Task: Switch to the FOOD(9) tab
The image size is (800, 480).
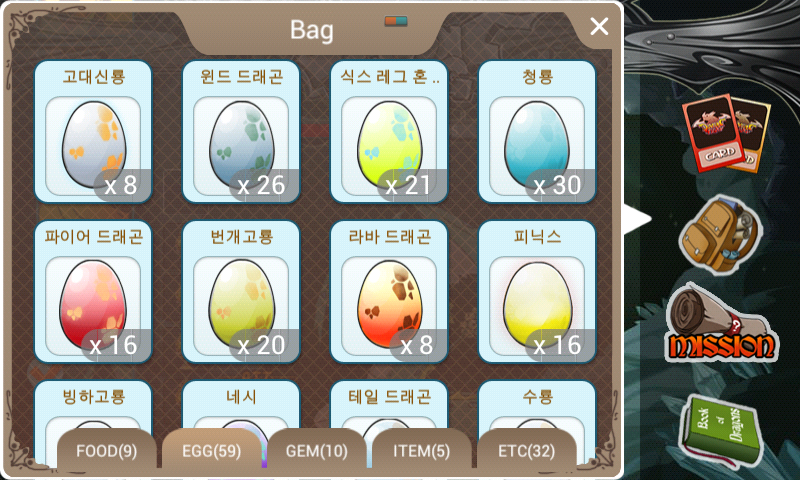Action: 107,450
